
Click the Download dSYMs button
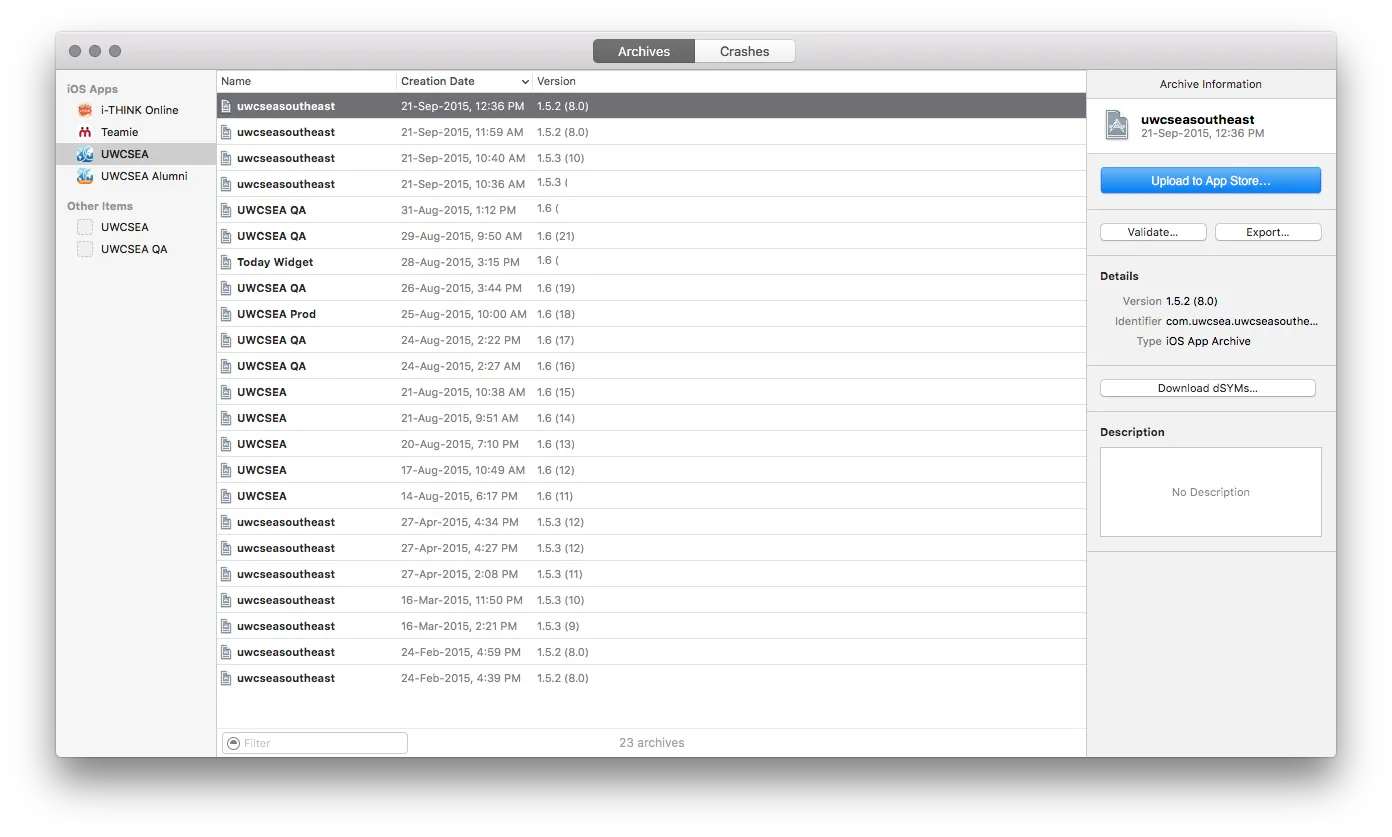point(1208,388)
